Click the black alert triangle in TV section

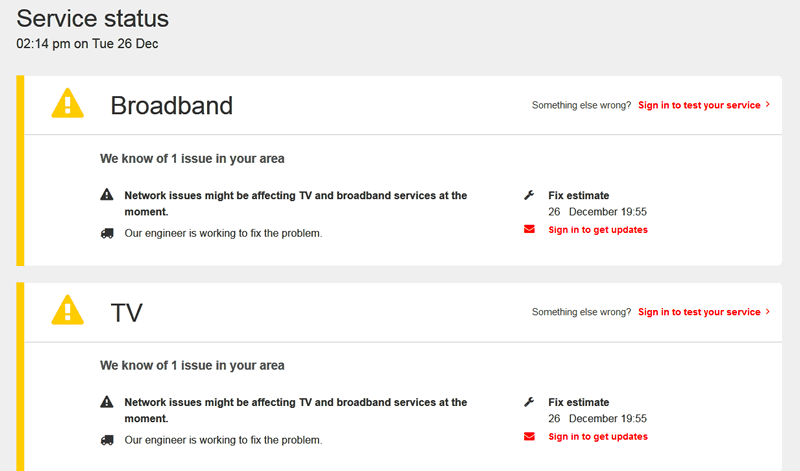click(x=107, y=403)
